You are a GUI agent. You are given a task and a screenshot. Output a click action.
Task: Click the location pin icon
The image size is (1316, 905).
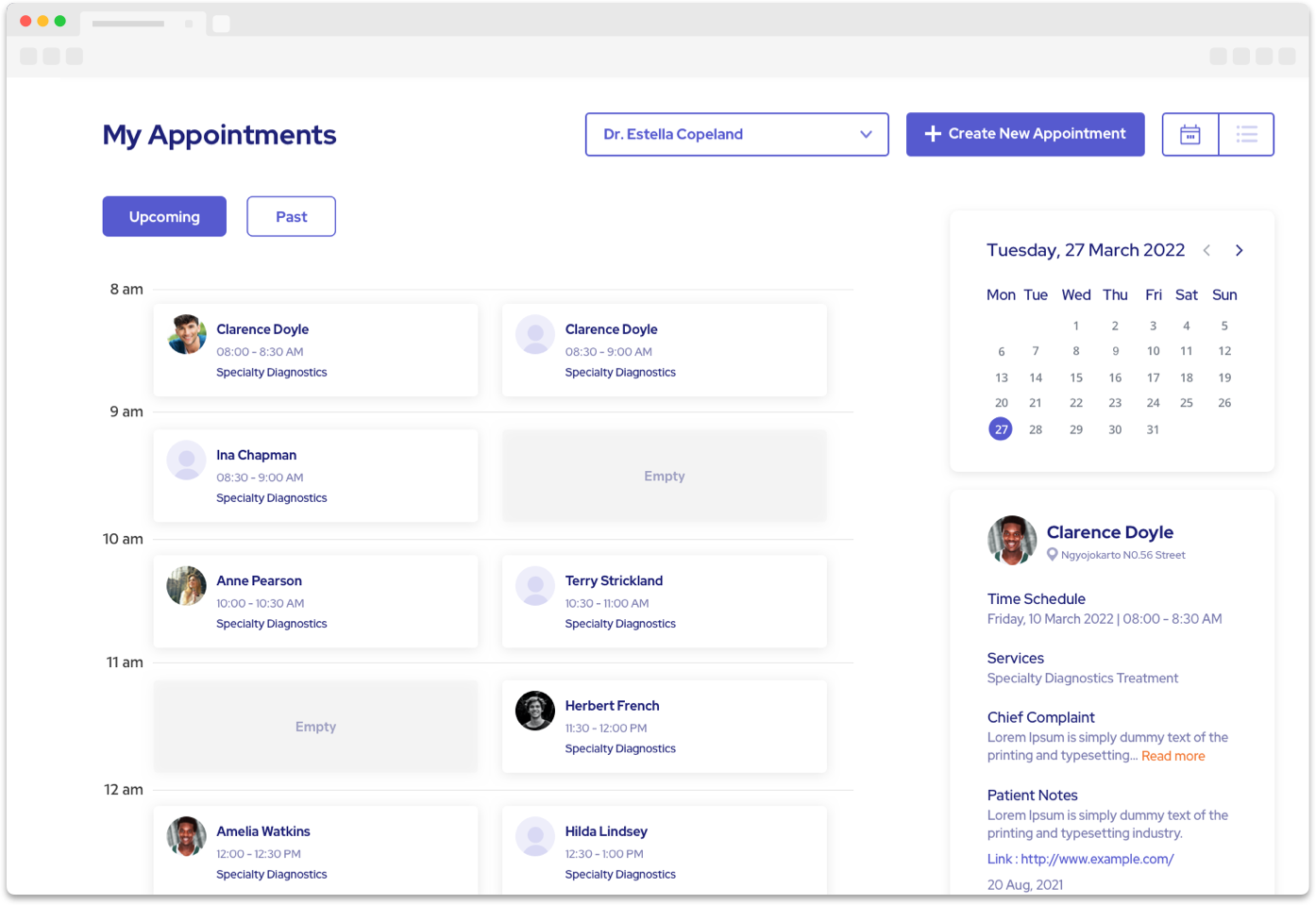click(x=1053, y=555)
